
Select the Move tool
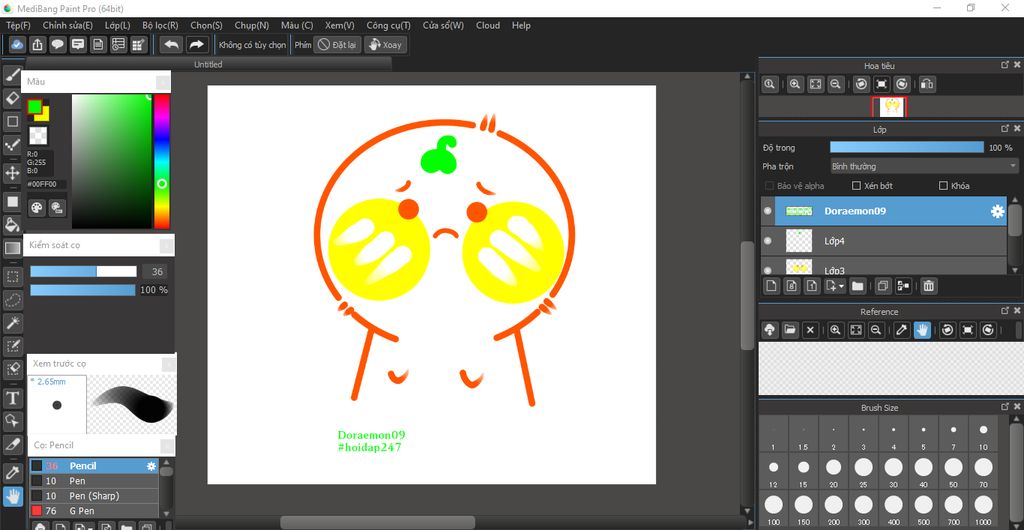pos(12,173)
